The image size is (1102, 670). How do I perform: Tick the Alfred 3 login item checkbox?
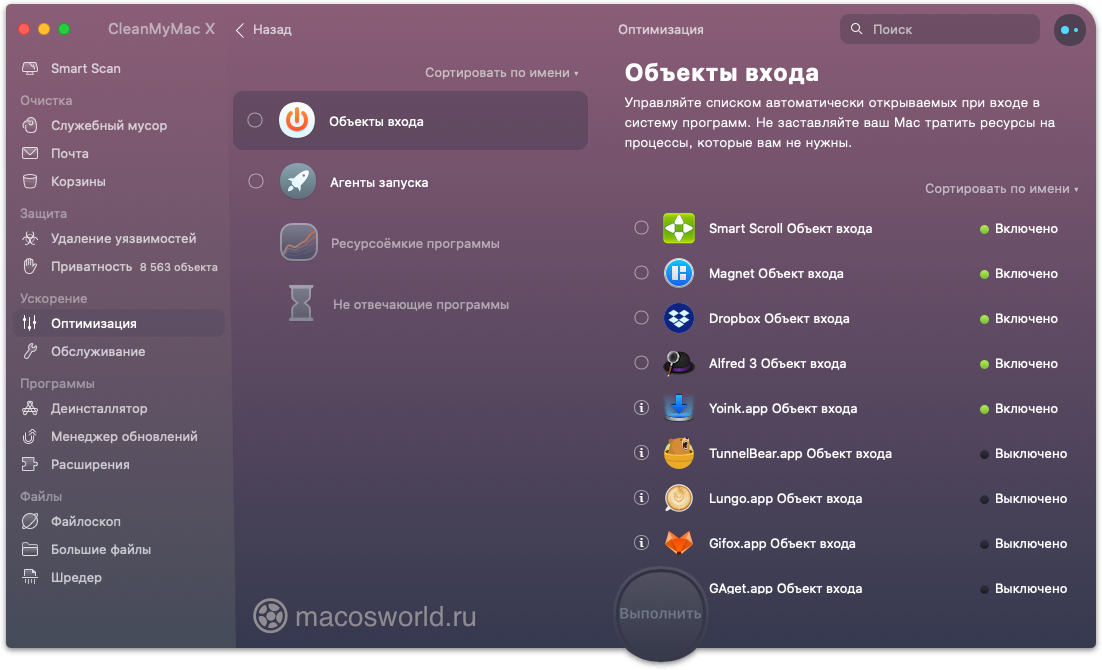click(641, 363)
